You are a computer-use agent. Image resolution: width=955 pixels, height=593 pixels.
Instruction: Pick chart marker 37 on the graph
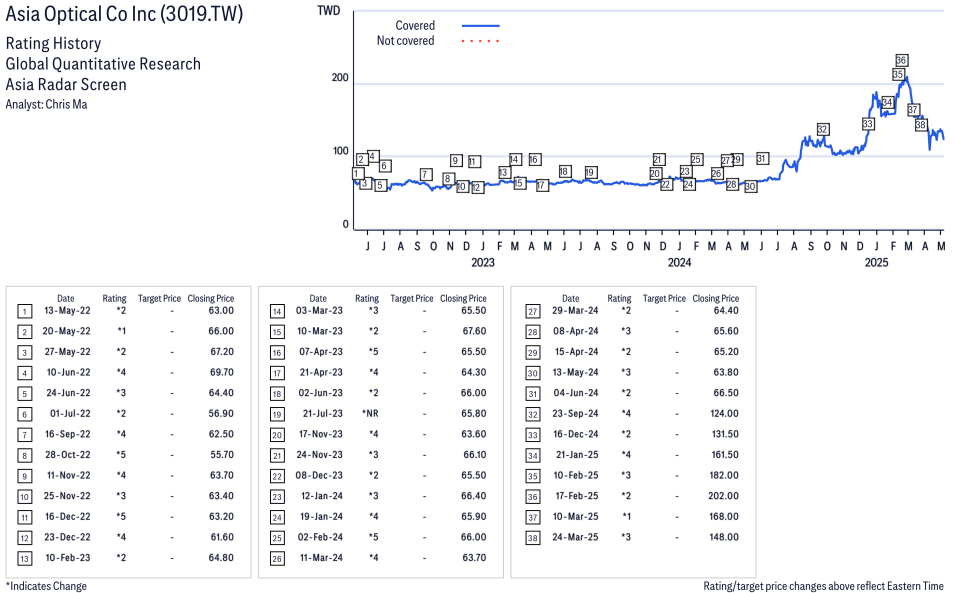pyautogui.click(x=913, y=110)
